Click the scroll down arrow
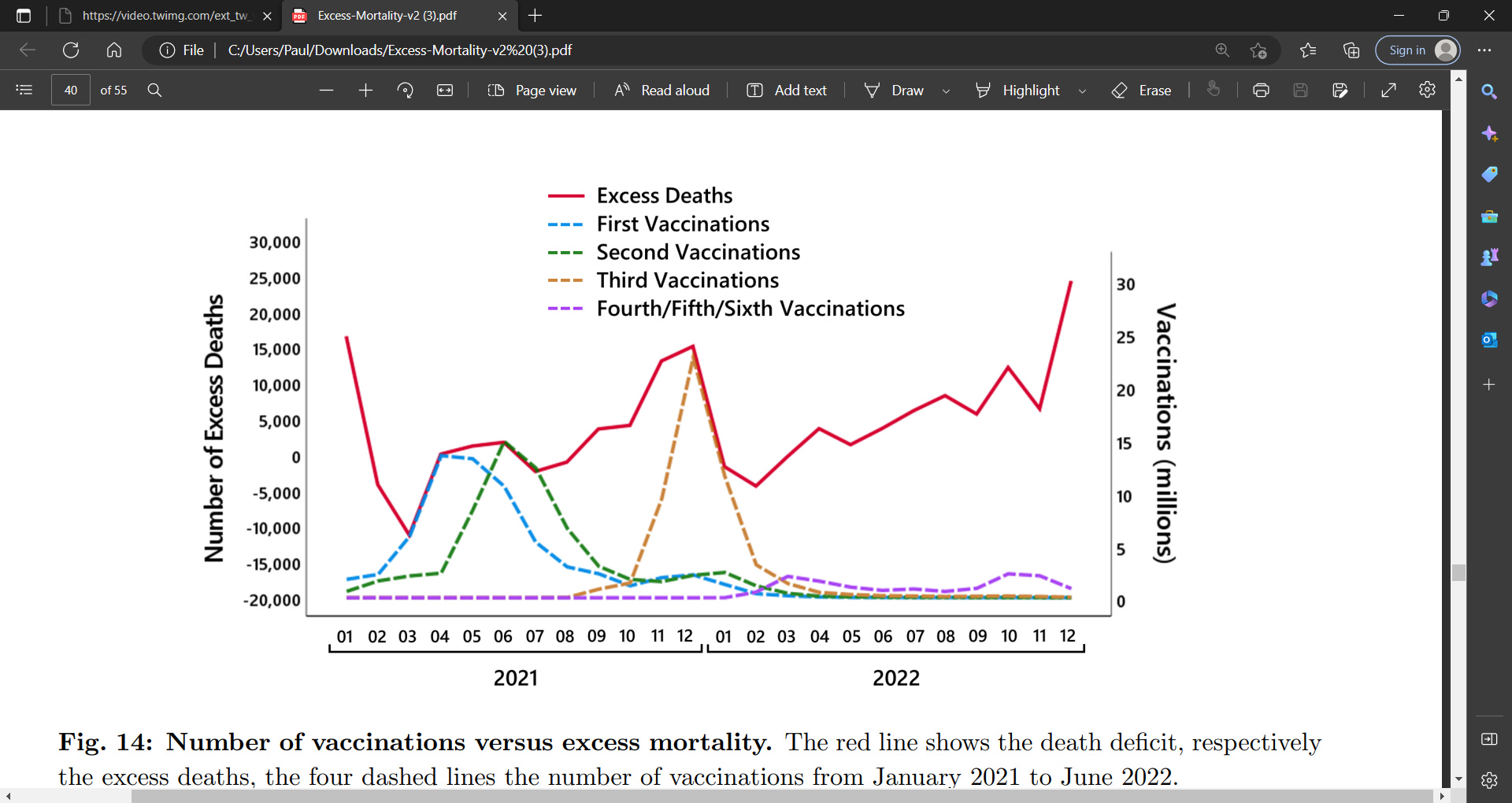The image size is (1512, 803). tap(1458, 779)
